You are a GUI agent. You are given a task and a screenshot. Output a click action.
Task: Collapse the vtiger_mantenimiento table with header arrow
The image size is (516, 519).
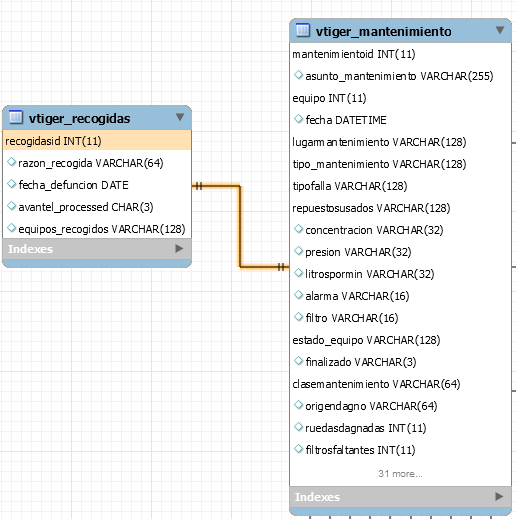pos(500,30)
